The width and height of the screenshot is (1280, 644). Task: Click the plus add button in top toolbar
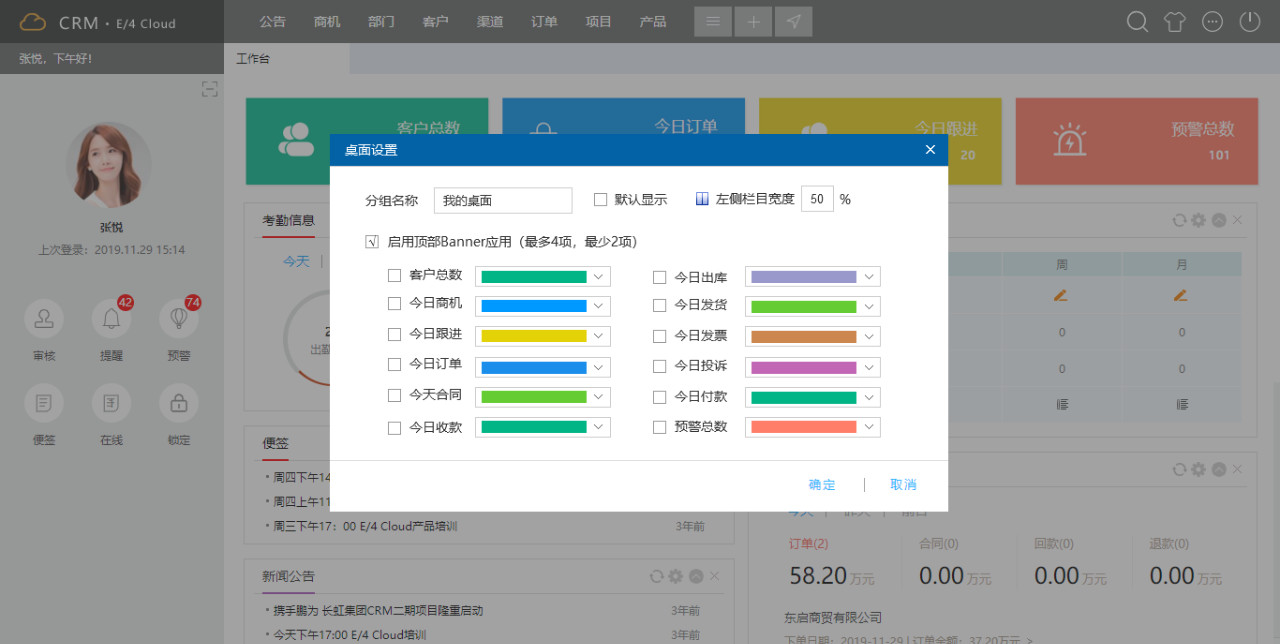[x=753, y=22]
